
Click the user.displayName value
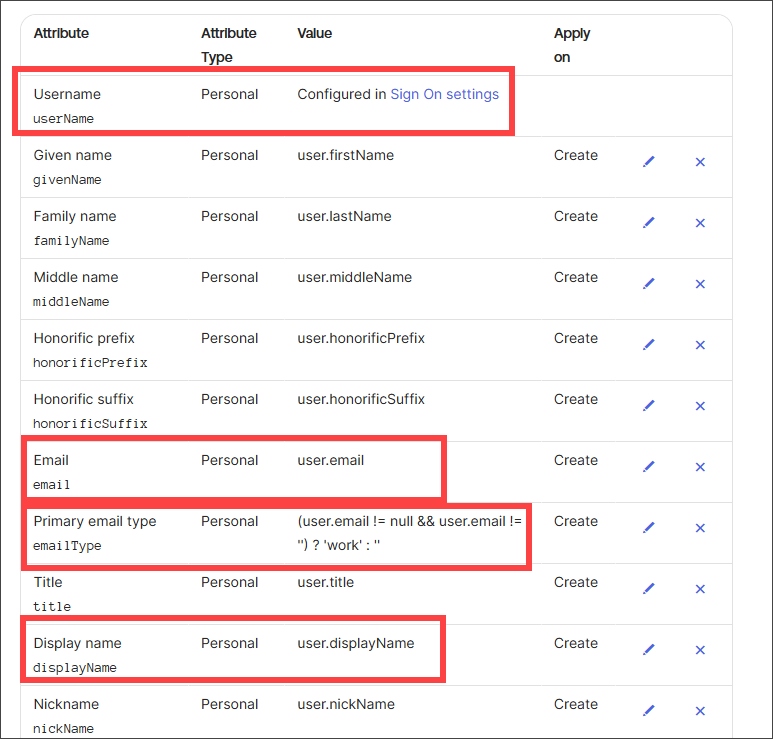click(x=355, y=643)
